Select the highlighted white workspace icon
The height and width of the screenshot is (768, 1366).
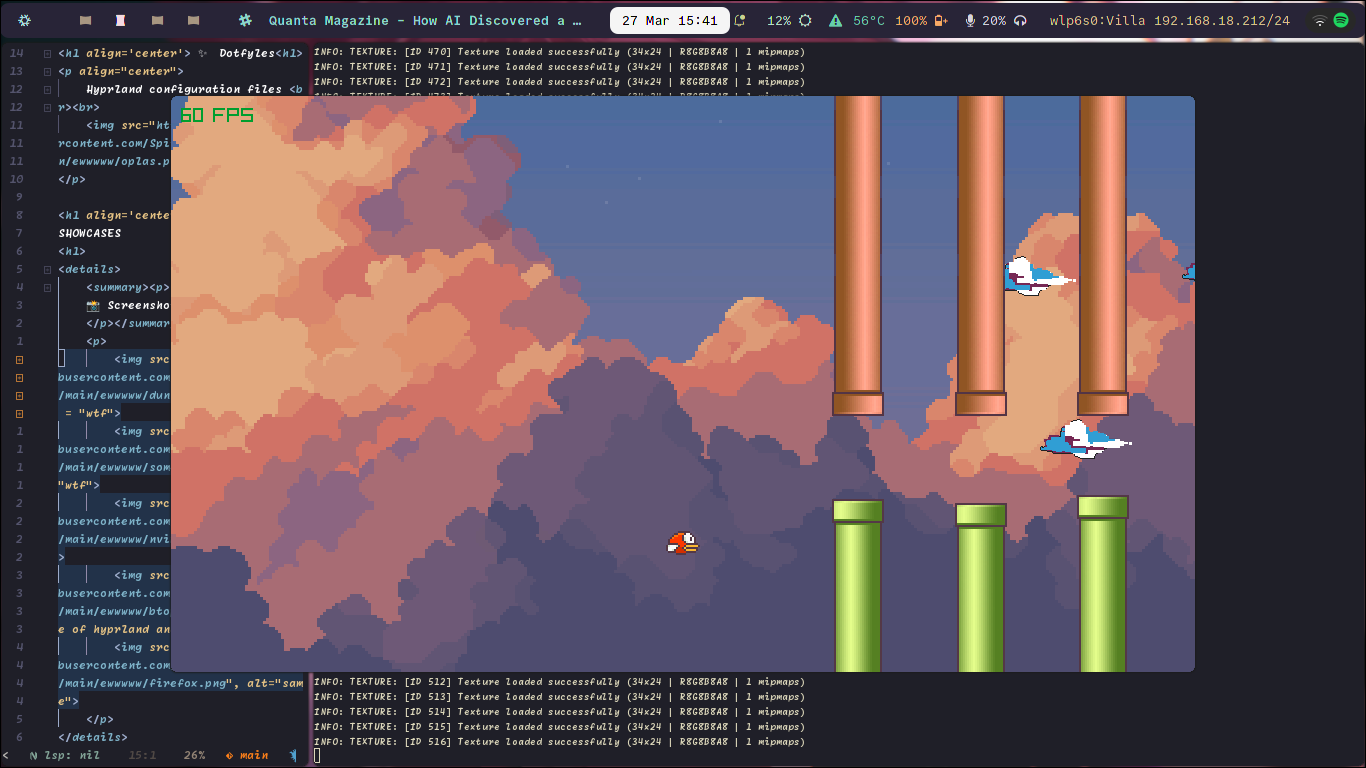121,20
